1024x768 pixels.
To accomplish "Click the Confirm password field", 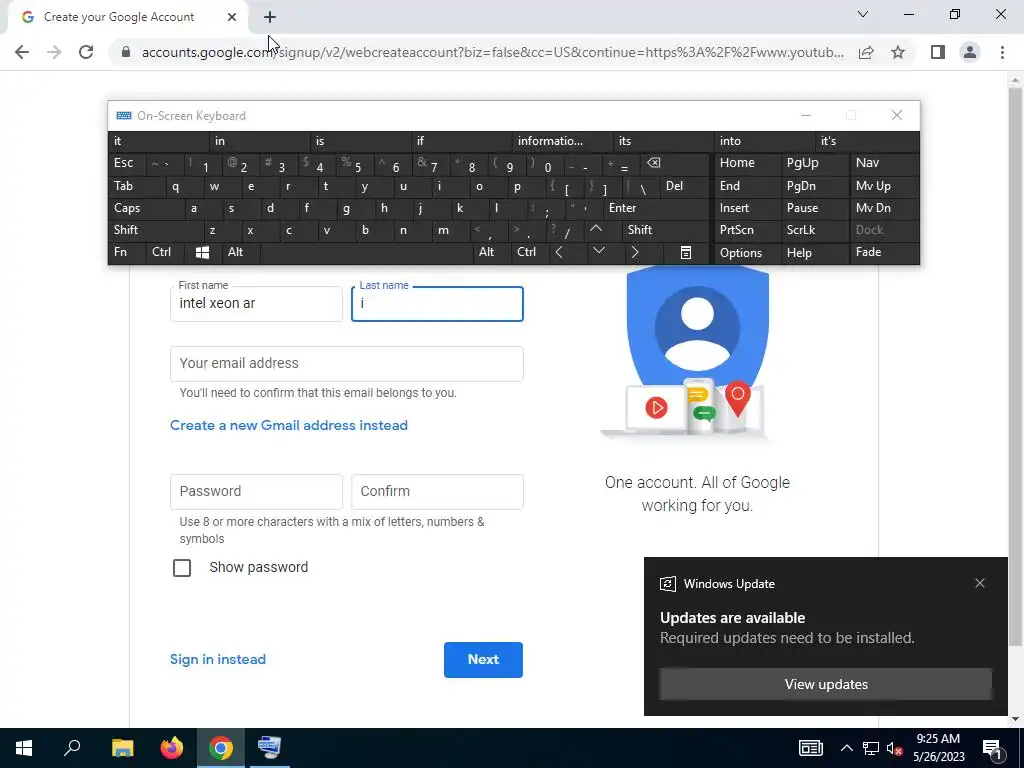I will (437, 492).
